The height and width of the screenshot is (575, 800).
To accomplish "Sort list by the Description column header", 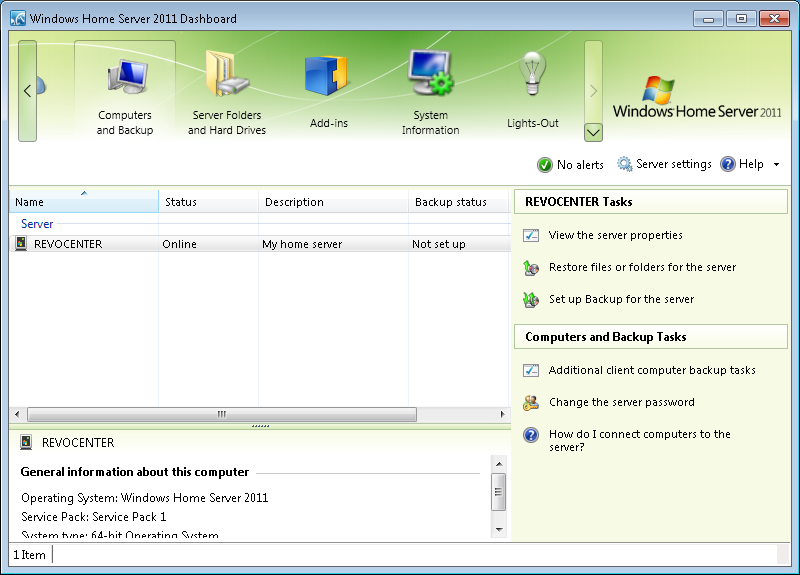I will point(334,202).
